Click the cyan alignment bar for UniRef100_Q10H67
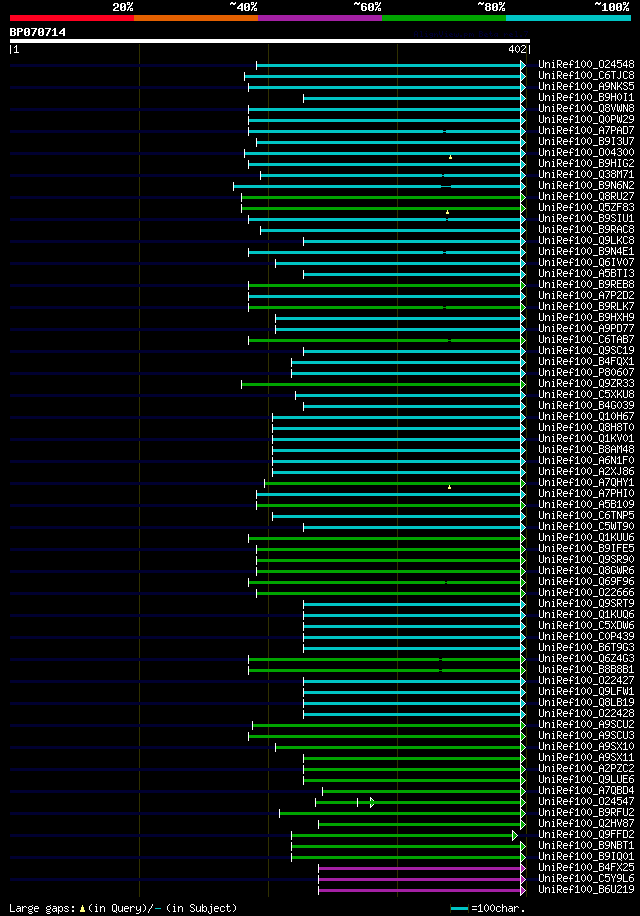 399,417
